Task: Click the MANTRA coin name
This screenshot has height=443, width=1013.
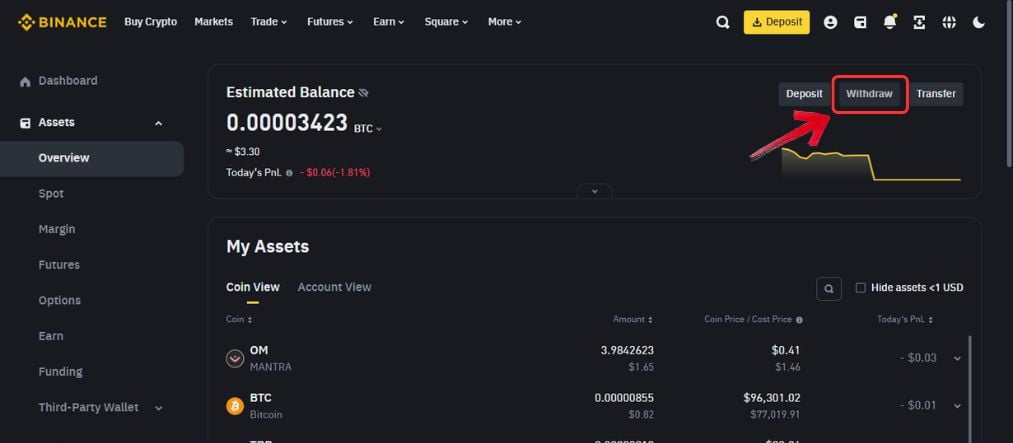Action: click(270, 367)
